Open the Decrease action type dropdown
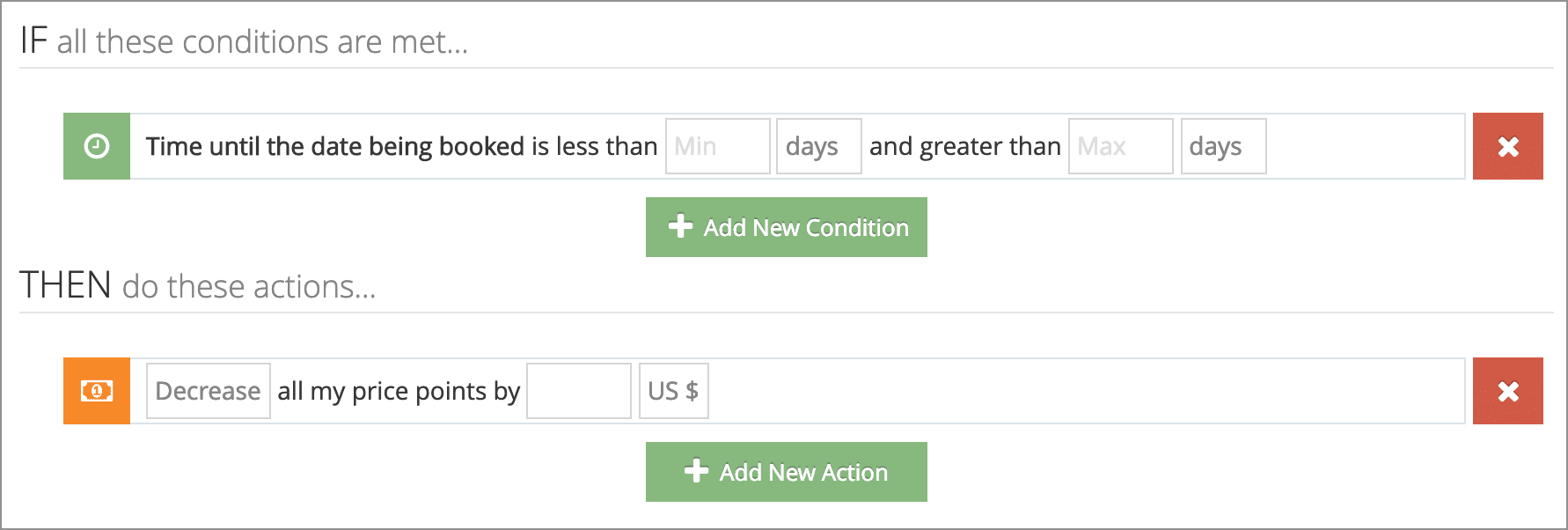Viewport: 1568px width, 530px height. 209,391
